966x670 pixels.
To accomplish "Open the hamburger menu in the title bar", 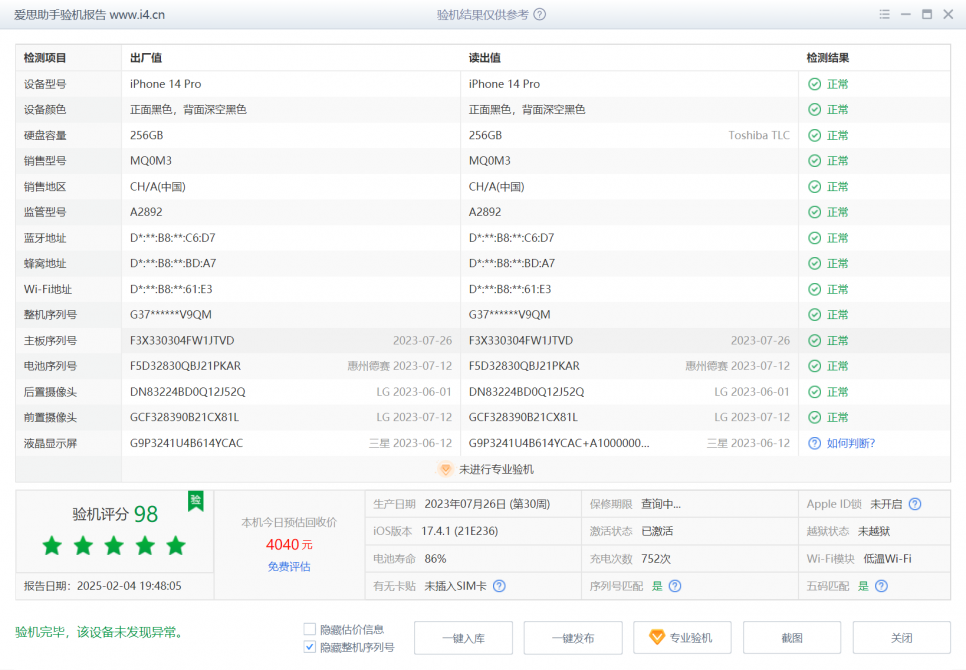I will point(884,14).
